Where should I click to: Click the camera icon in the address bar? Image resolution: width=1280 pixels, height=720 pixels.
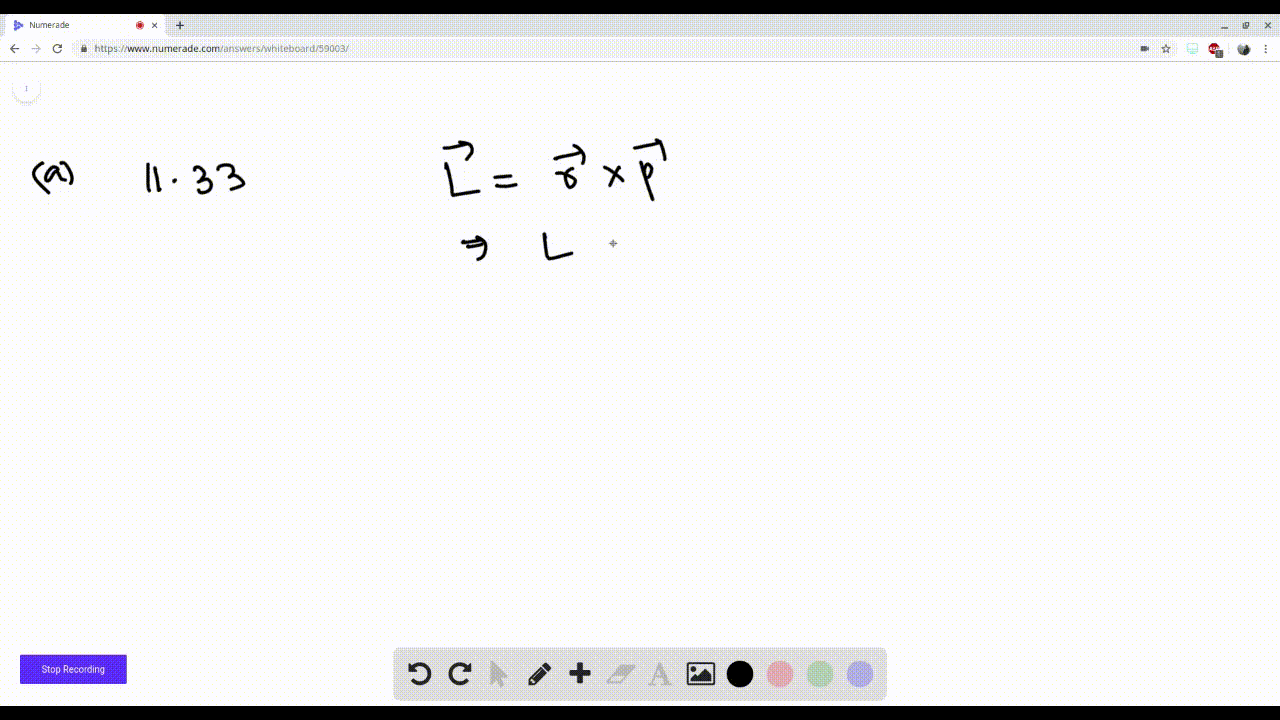(1144, 47)
